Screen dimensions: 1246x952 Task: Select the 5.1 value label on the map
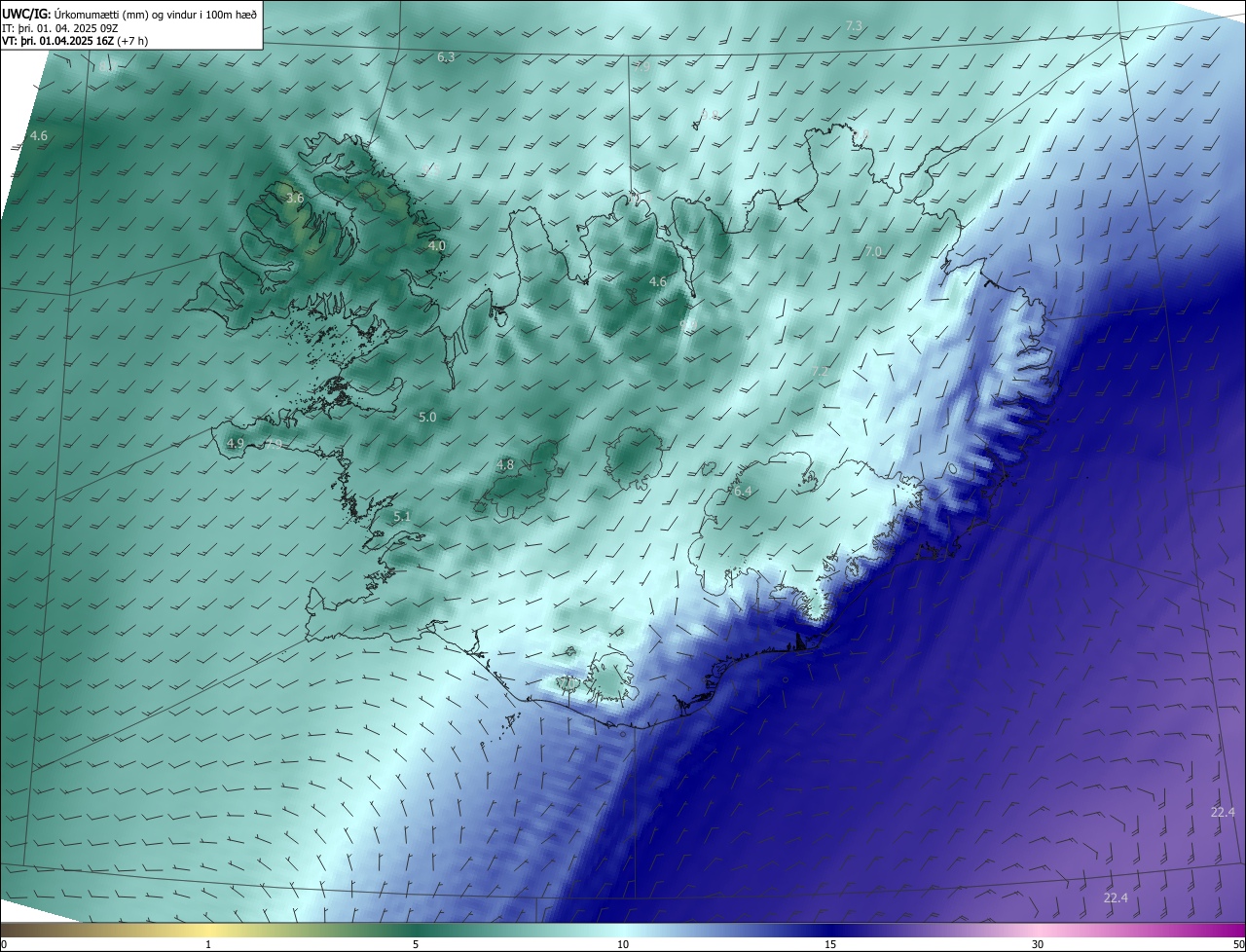coord(401,517)
